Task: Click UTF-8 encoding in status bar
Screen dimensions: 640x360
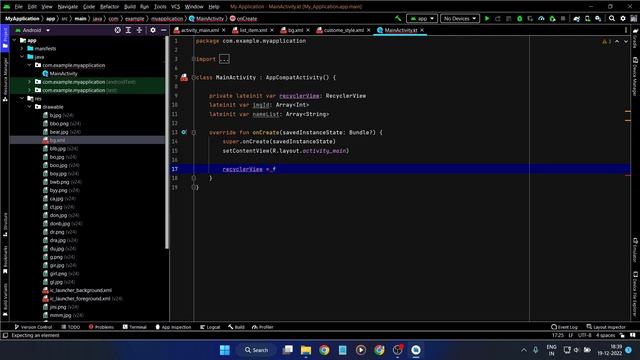Action: point(584,336)
